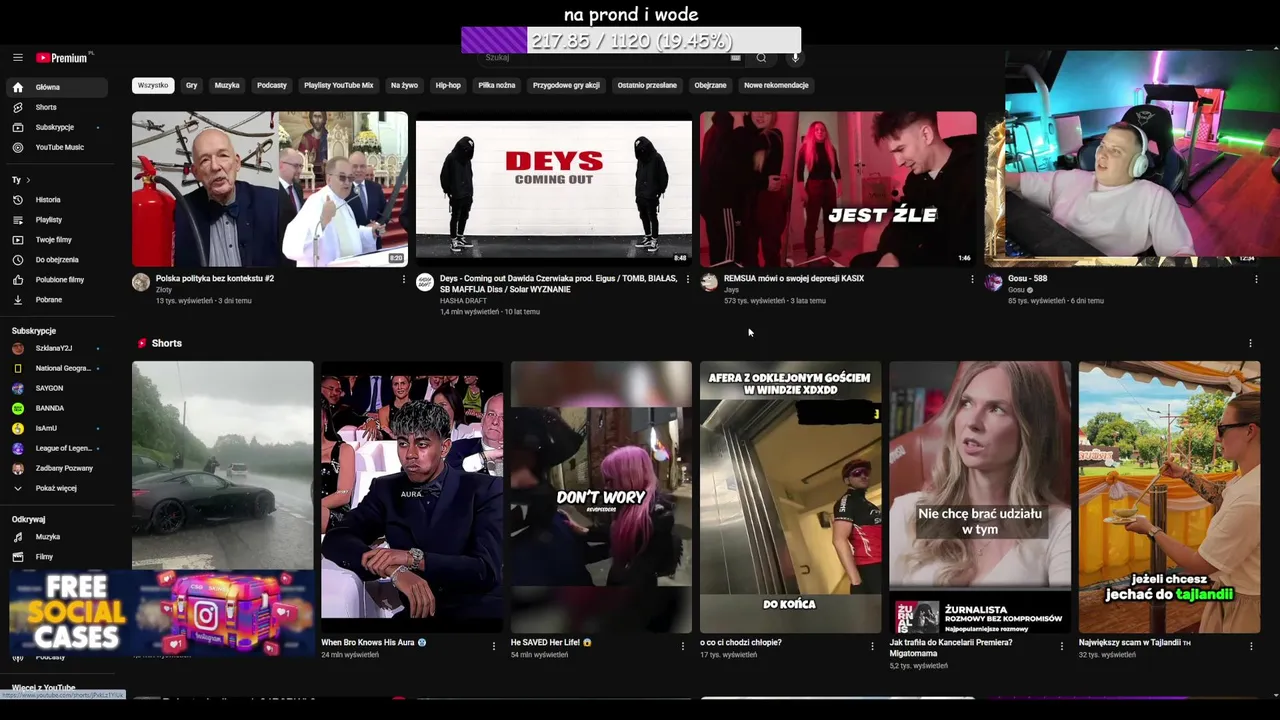Viewport: 1280px width, 720px height.
Task: Open options menu for Gosu - 588 video
Action: pyautogui.click(x=1256, y=280)
